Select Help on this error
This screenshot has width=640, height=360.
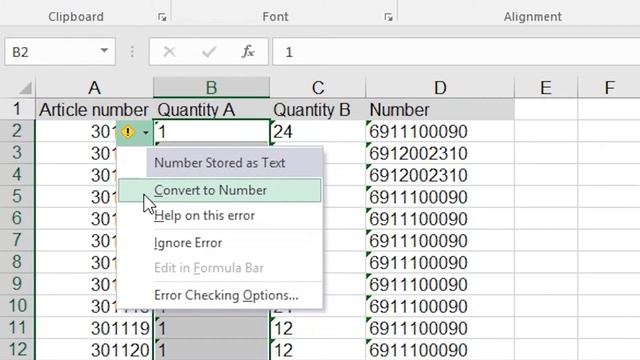tap(220, 216)
